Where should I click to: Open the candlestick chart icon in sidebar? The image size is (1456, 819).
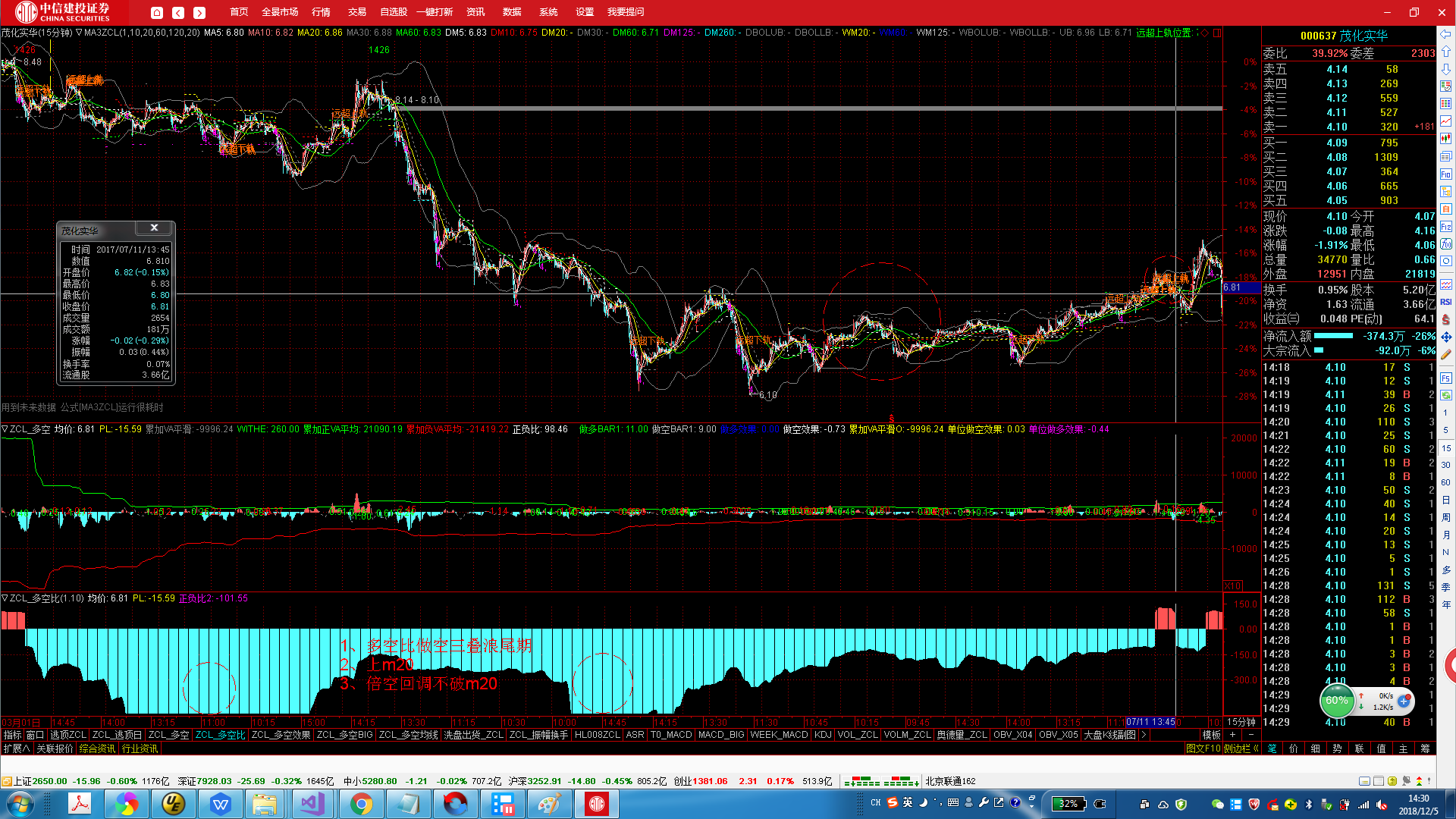pos(1446,139)
